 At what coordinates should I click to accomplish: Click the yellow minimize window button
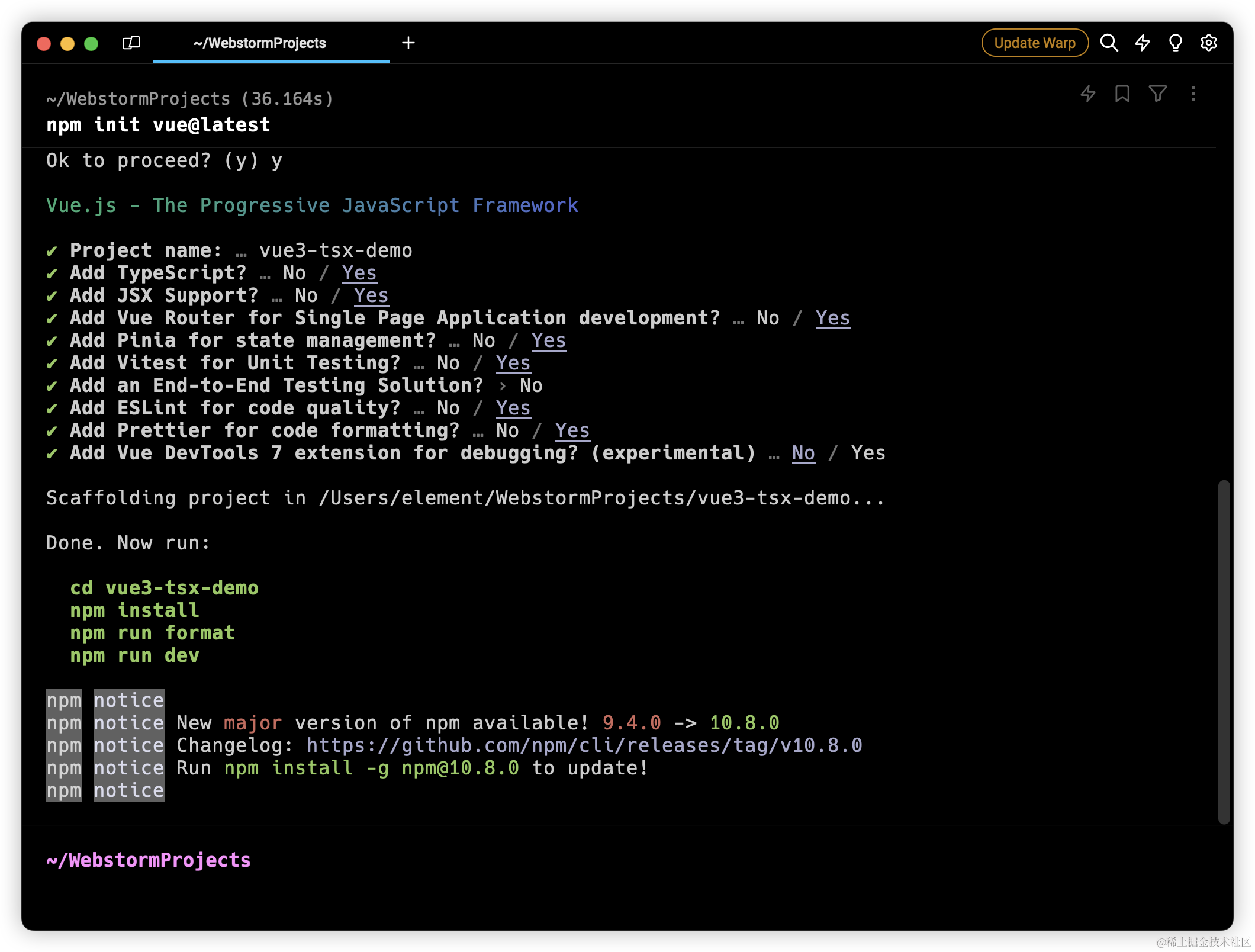point(67,44)
